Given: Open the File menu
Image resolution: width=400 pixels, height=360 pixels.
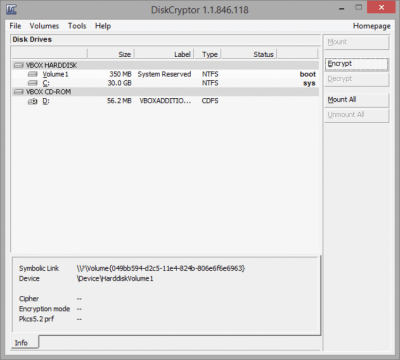Looking at the screenshot, I should pos(15,26).
